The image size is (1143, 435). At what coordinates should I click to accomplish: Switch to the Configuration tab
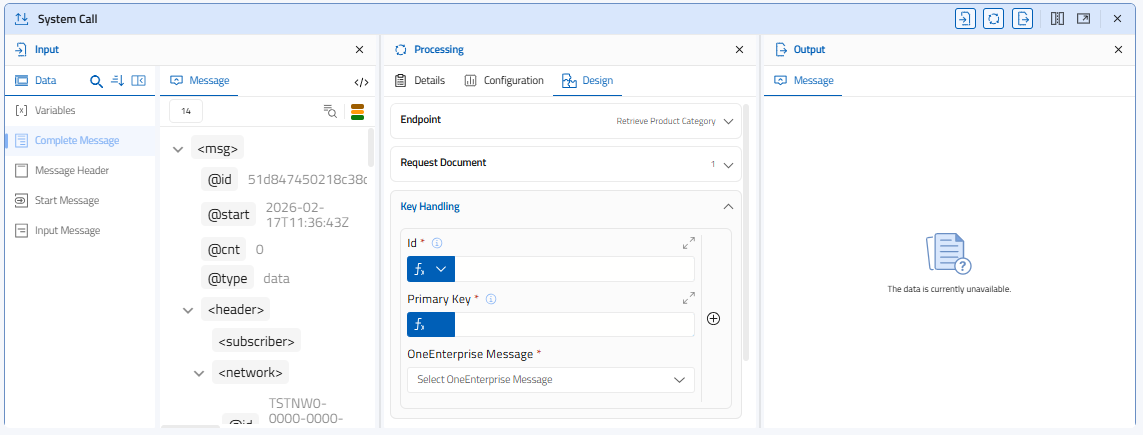504,81
